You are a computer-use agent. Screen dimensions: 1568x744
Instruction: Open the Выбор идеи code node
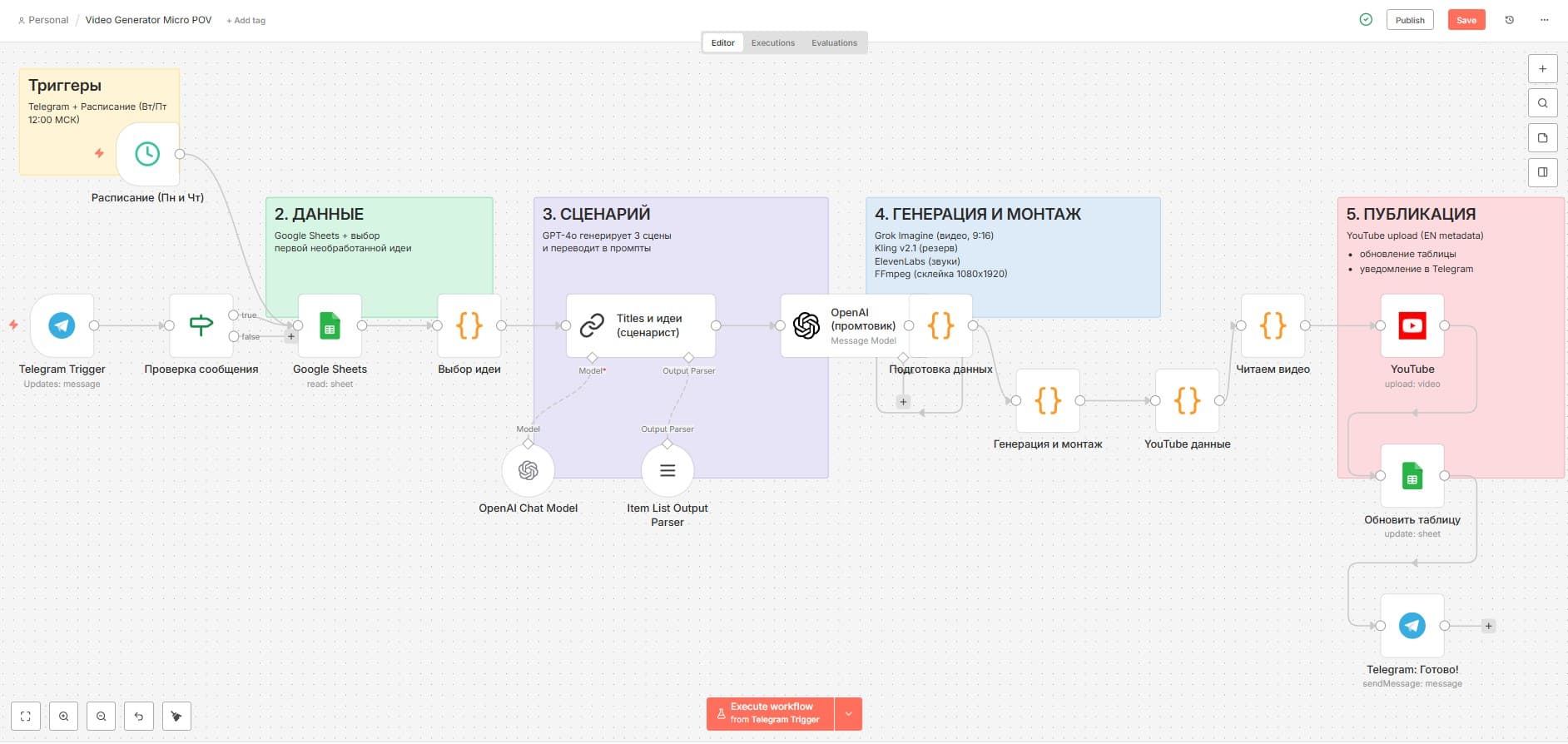[469, 325]
